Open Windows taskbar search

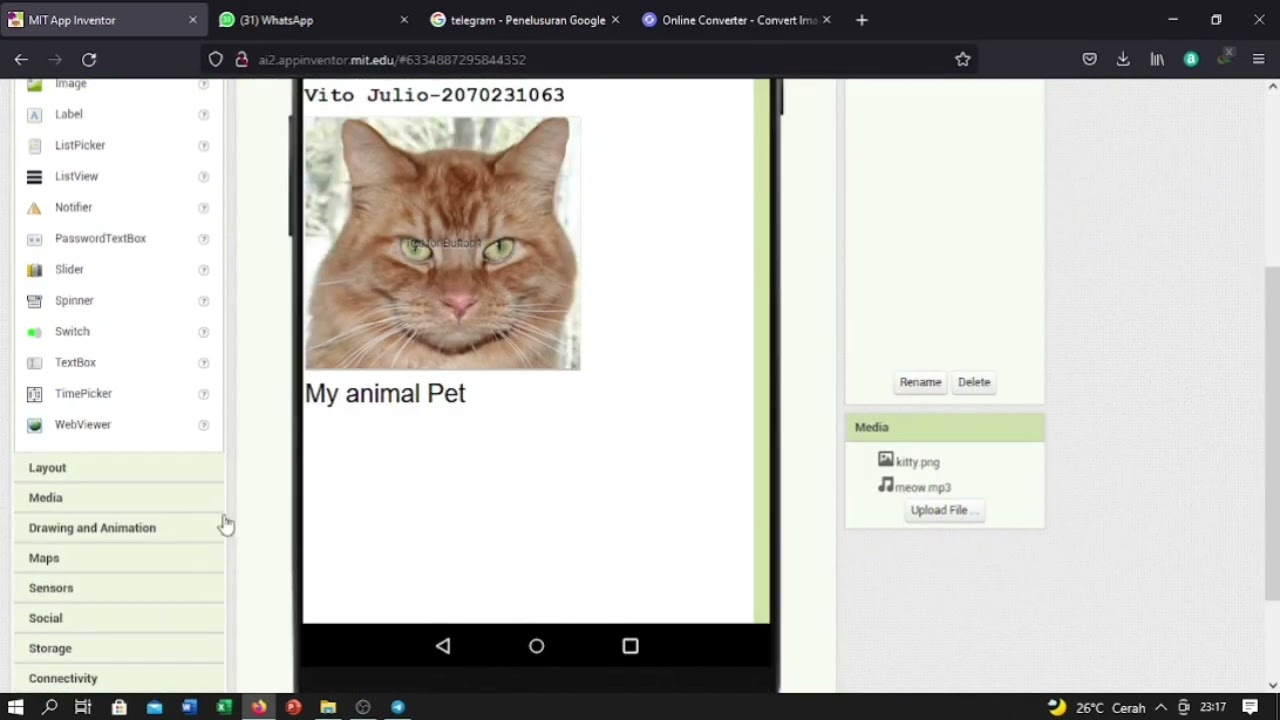pos(49,707)
